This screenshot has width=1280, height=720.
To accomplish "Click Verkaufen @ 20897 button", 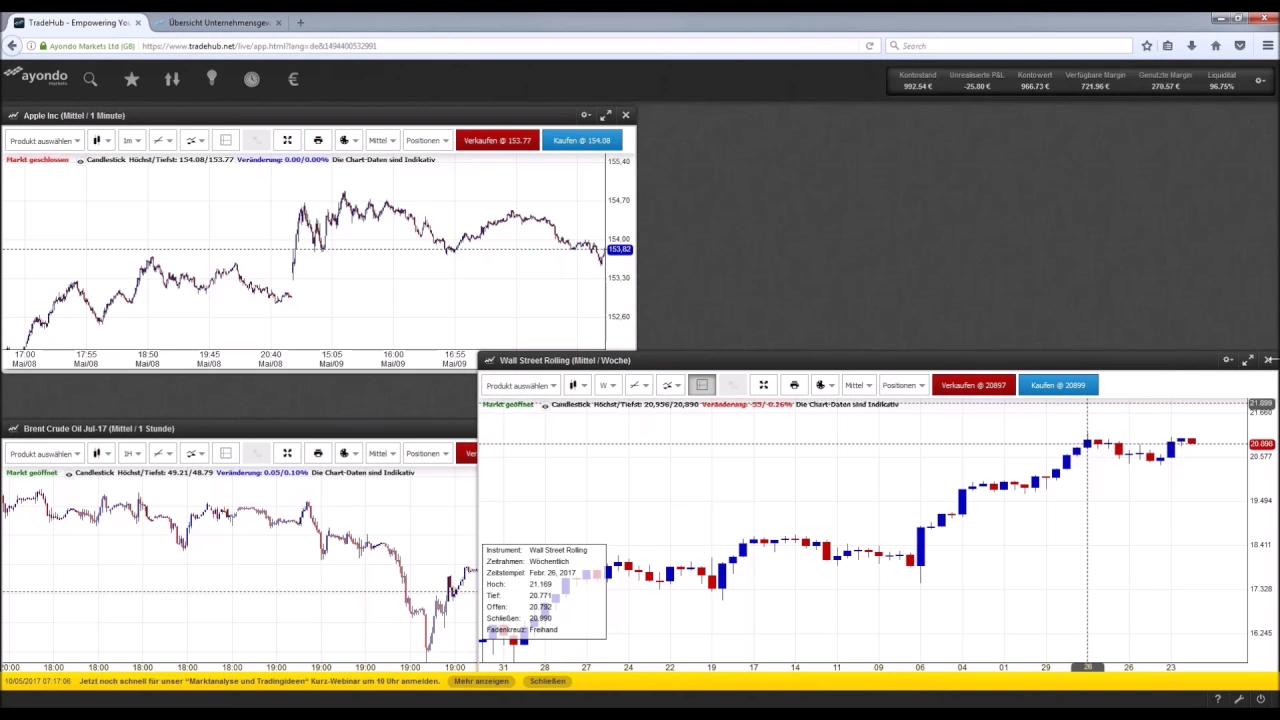I will 973,385.
